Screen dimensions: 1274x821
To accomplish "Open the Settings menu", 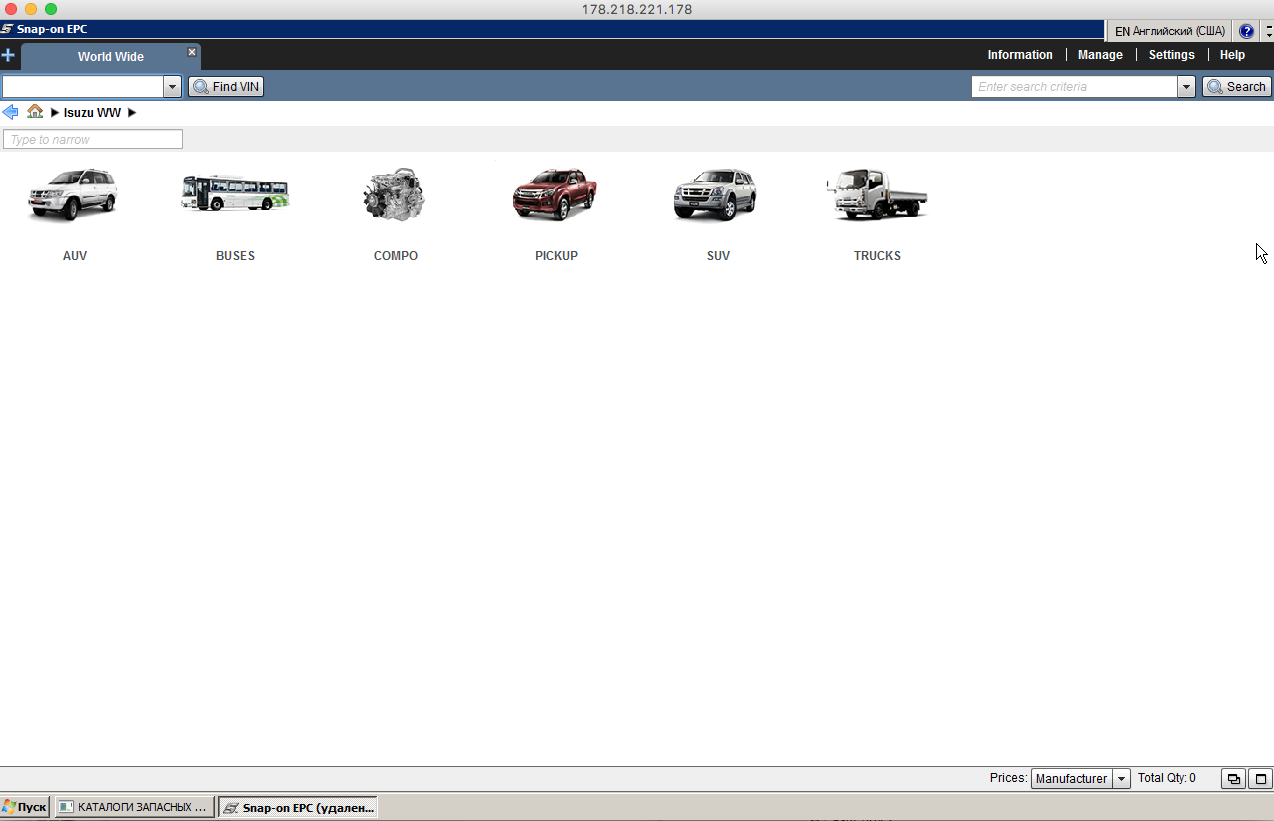I will coord(1171,55).
